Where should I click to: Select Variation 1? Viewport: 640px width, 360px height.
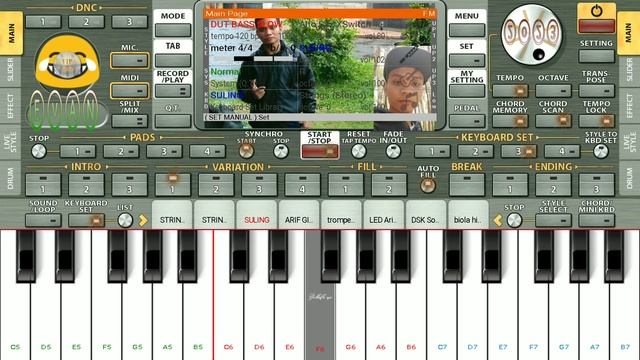[x=173, y=185]
